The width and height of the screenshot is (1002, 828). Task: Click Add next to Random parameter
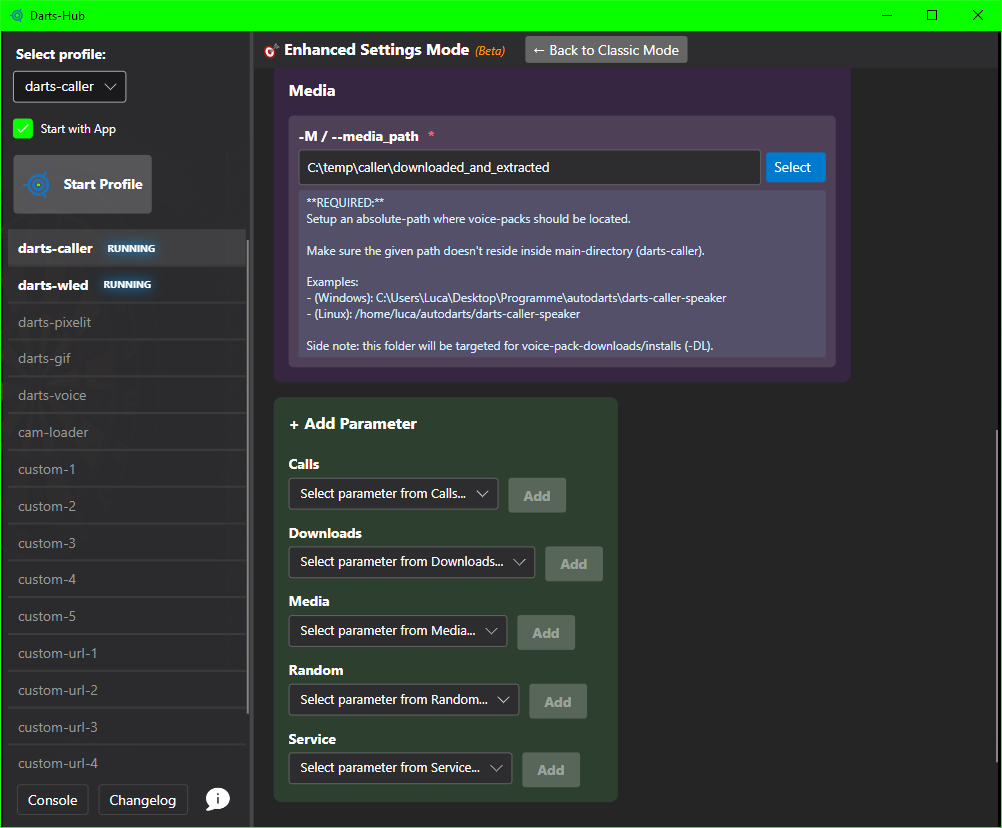click(557, 702)
